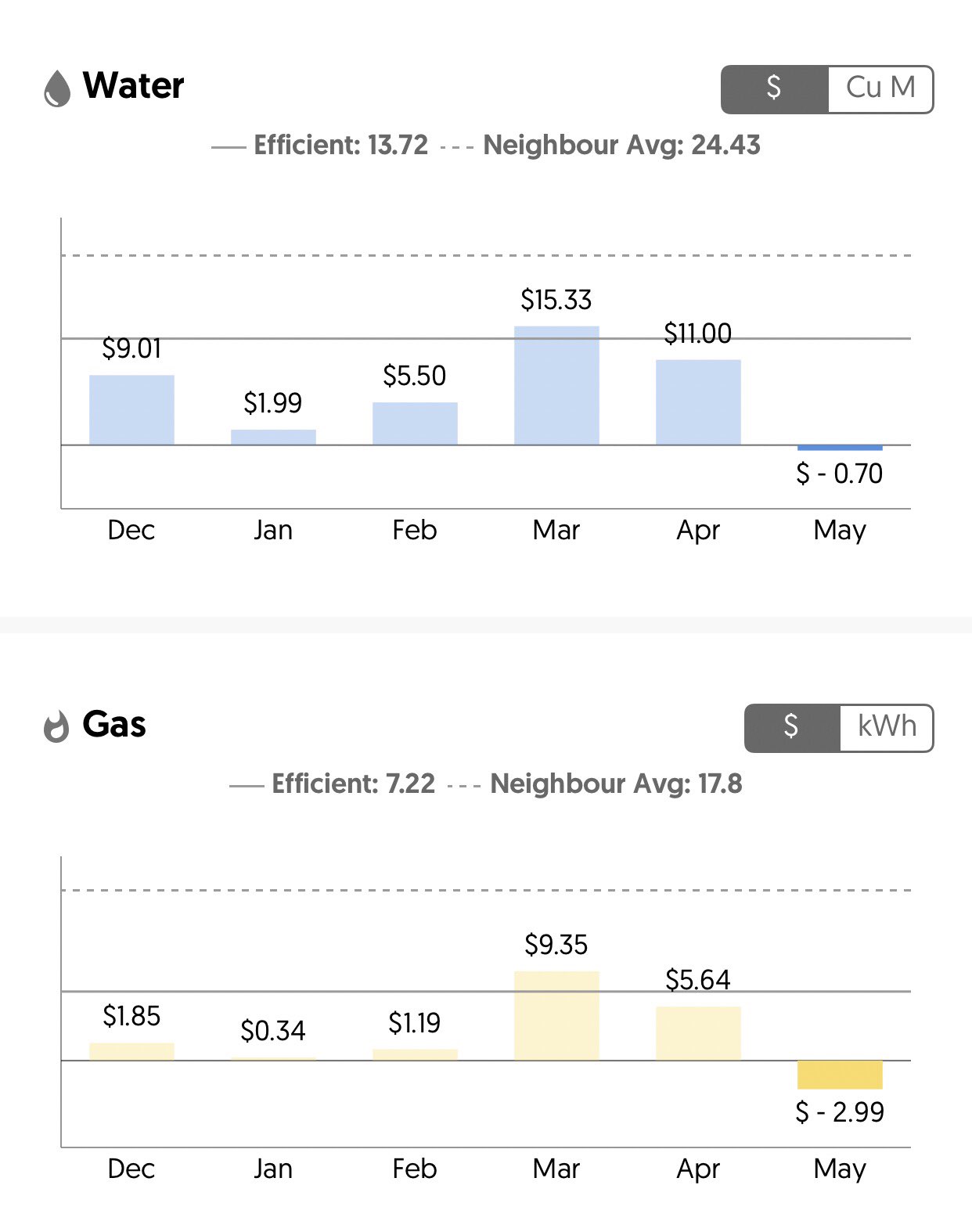
Task: Select the negative May gas bar
Action: click(840, 1075)
